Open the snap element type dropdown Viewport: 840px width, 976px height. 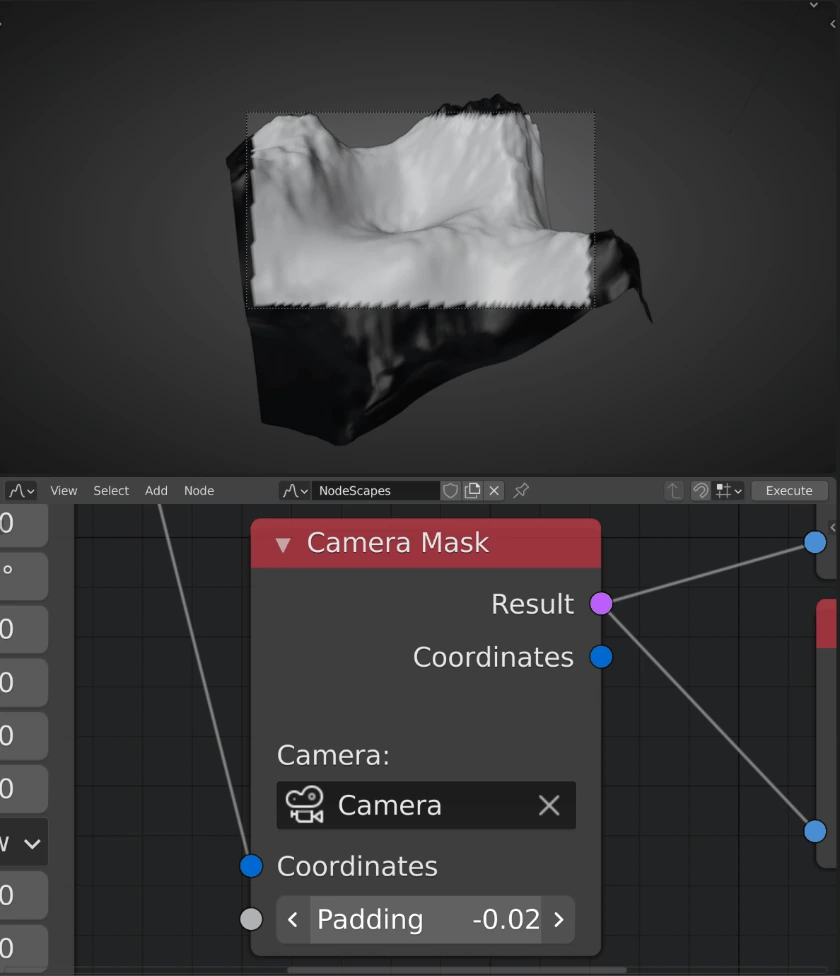click(728, 491)
